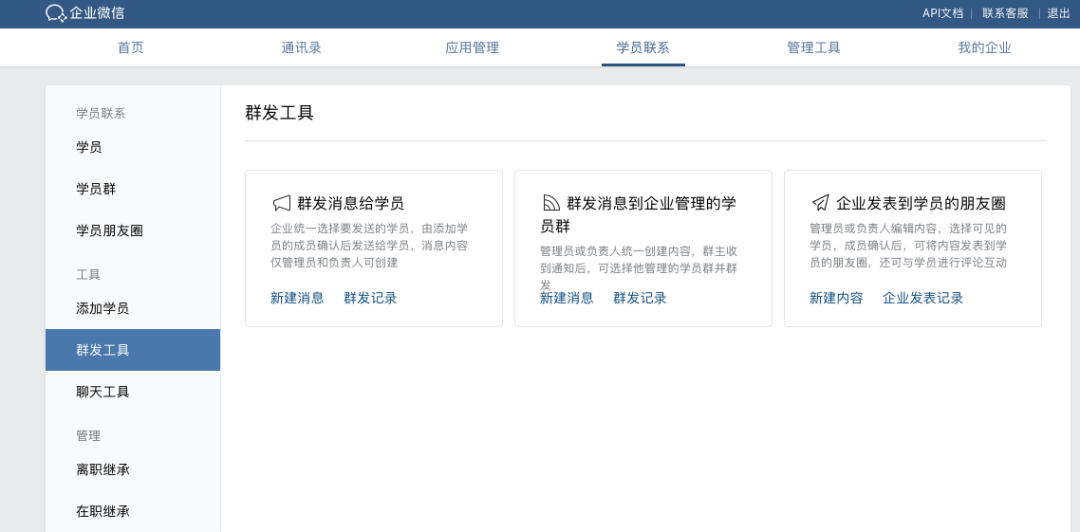Viewport: 1080px width, 532px height.
Task: Open the 管理工具 tab
Action: coord(813,48)
